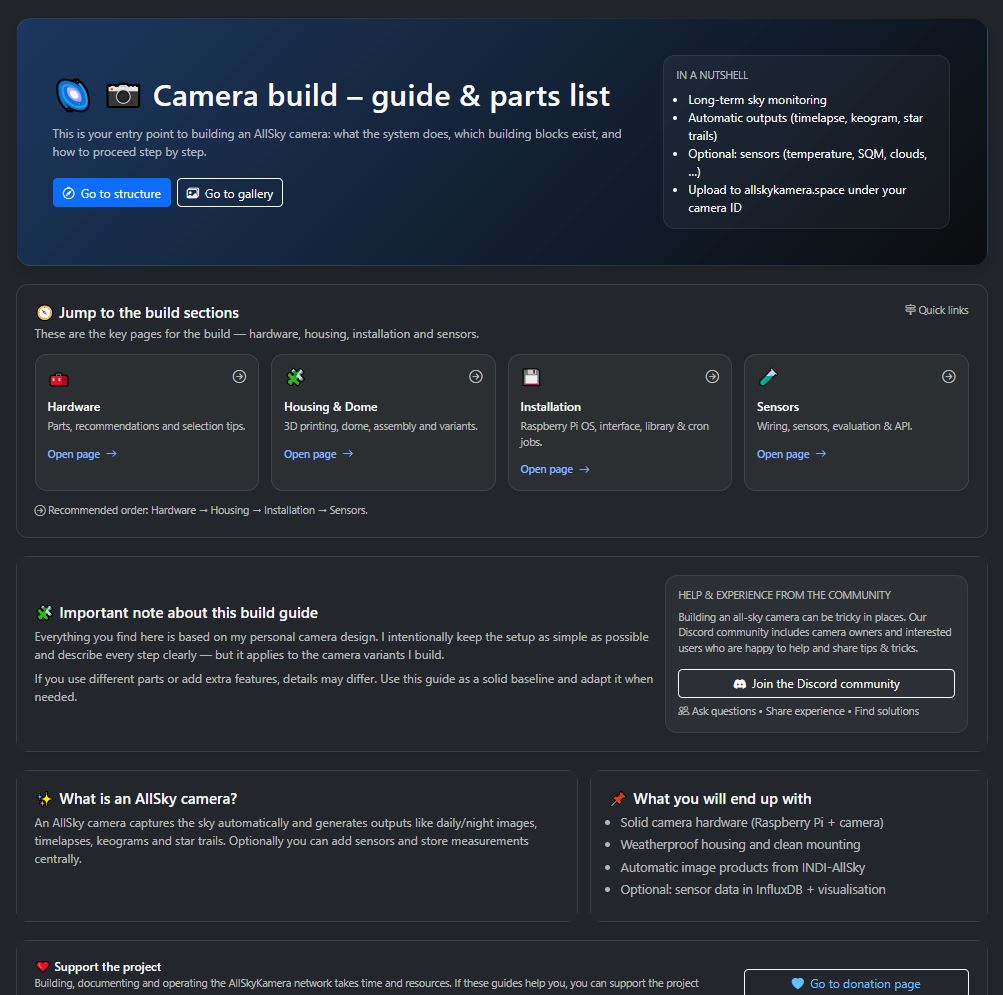The image size is (1003, 995).
Task: Click the puzzle icon on the Housing & Dome card
Action: pos(294,378)
